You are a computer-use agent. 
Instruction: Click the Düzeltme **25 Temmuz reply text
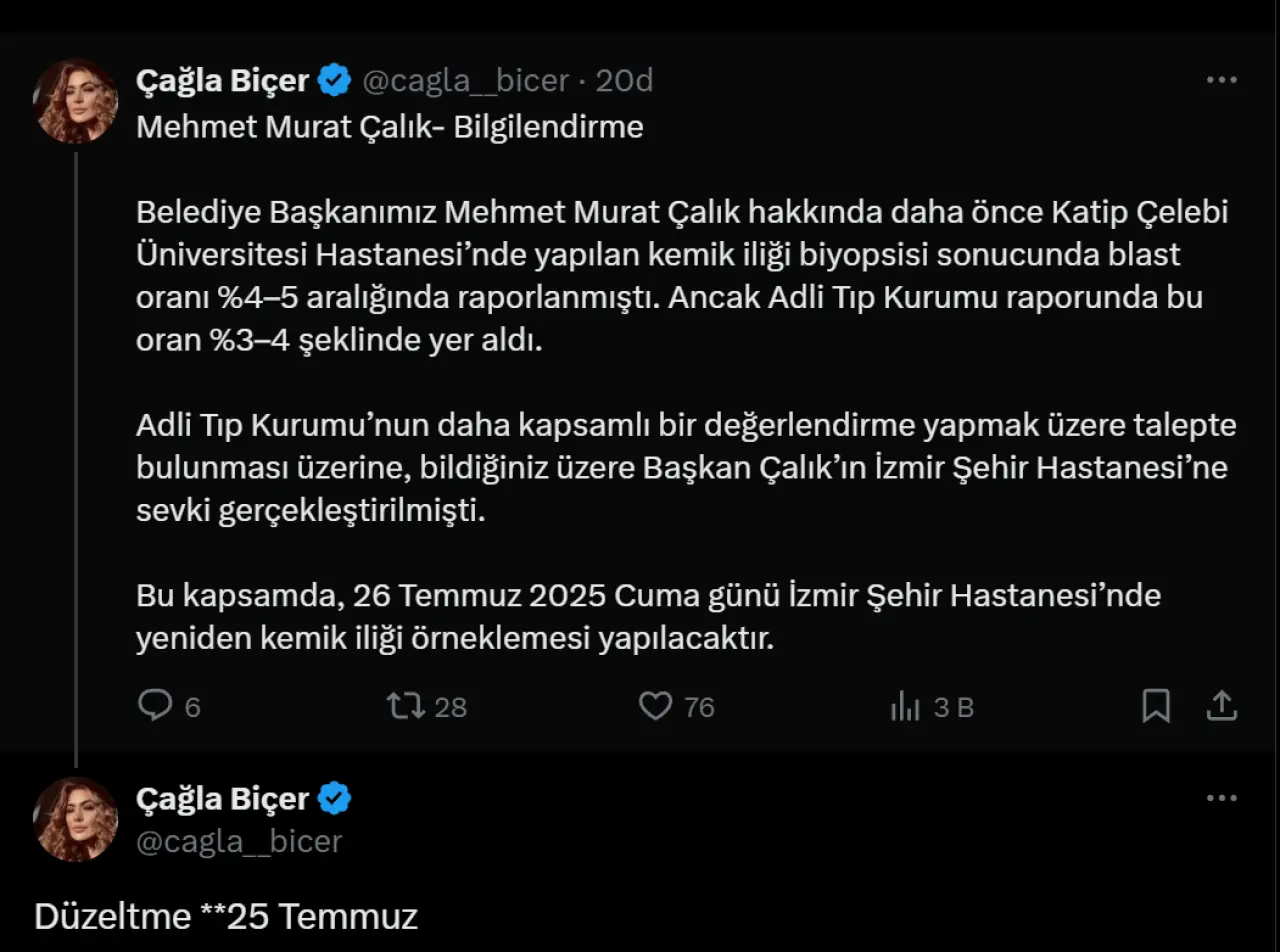[x=226, y=916]
